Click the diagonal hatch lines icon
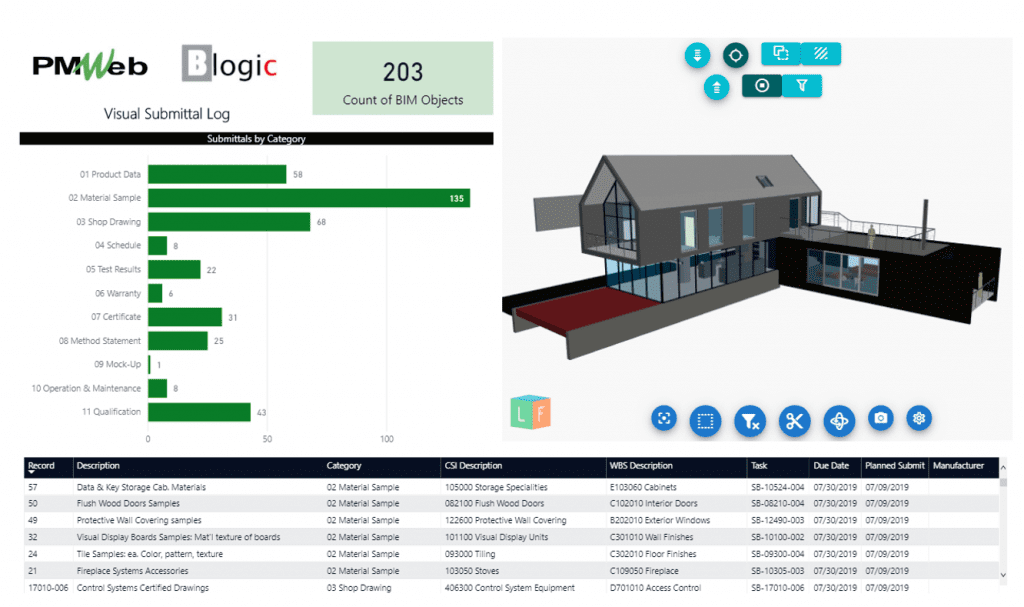 click(x=821, y=54)
